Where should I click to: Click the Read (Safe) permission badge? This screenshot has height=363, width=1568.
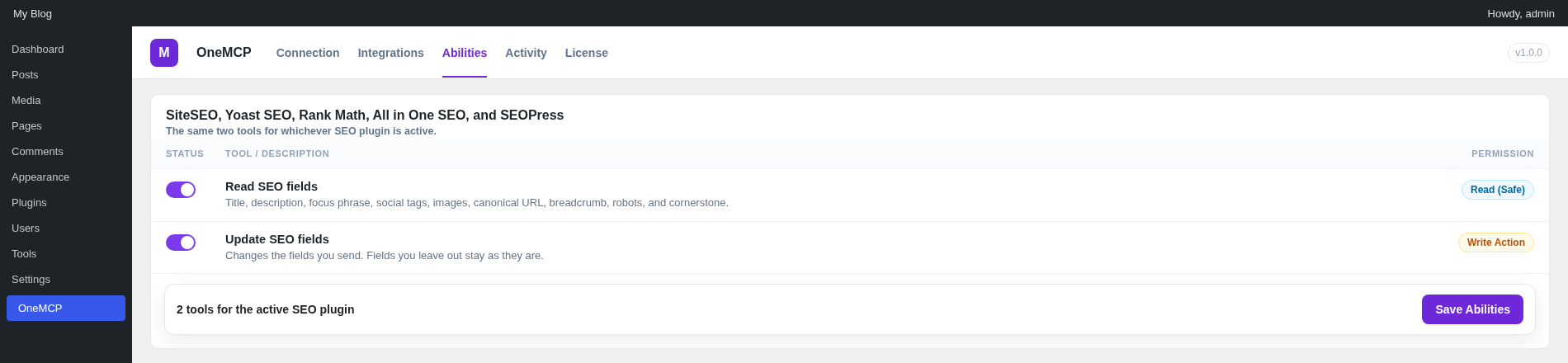click(1498, 190)
